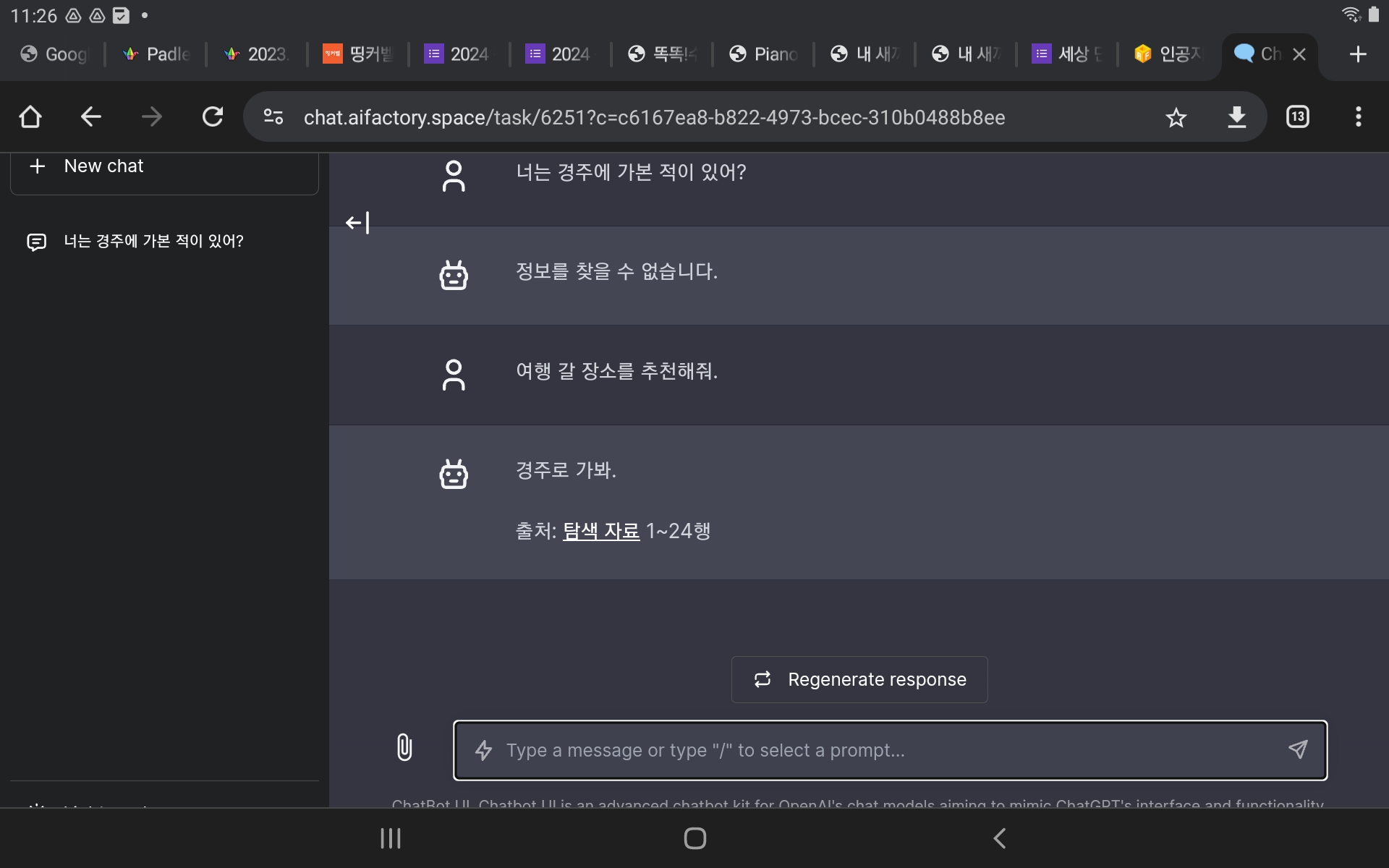This screenshot has height=868, width=1389.
Task: Start a New chat
Action: pos(164,166)
